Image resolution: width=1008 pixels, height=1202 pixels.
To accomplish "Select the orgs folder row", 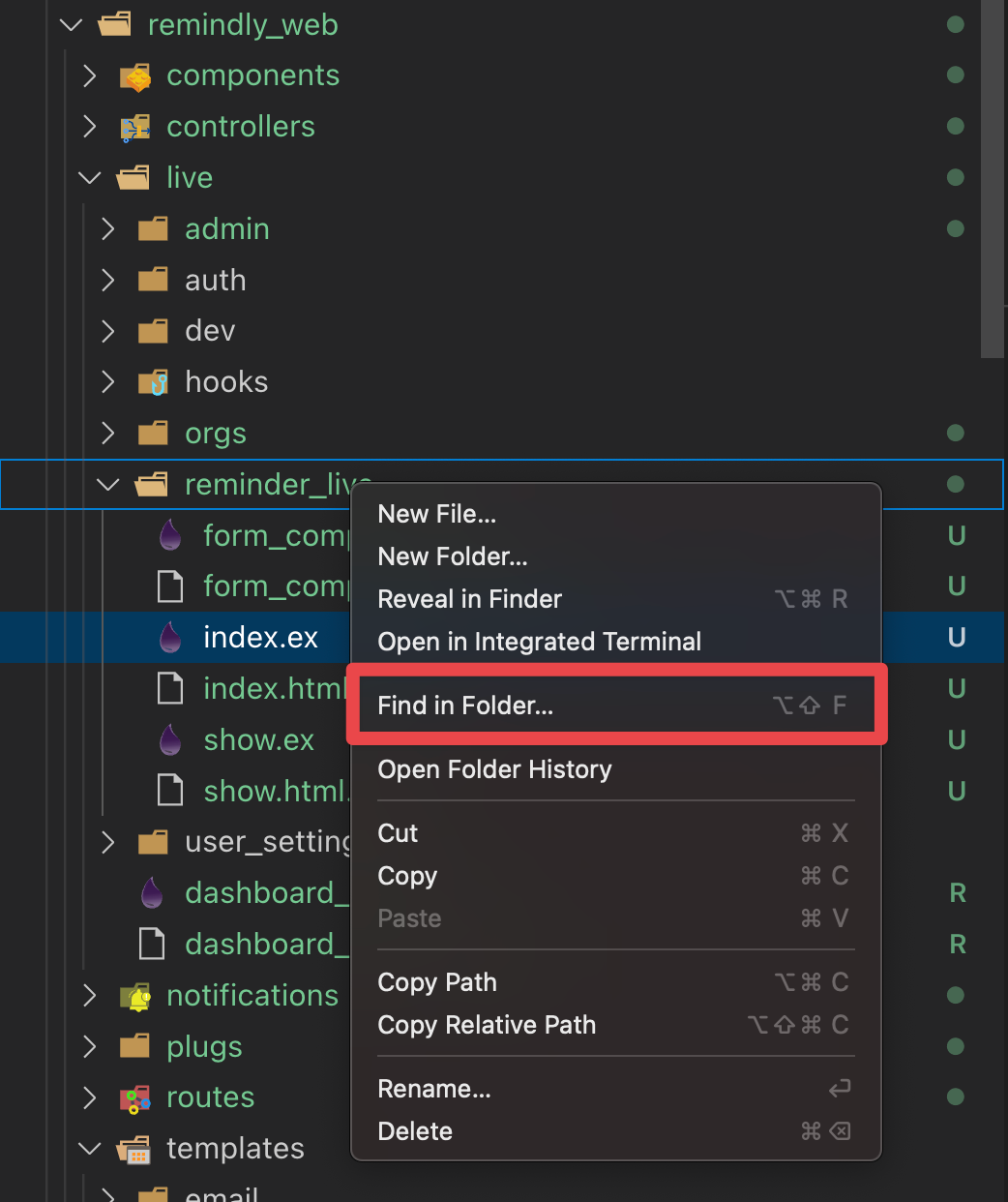I will (215, 434).
